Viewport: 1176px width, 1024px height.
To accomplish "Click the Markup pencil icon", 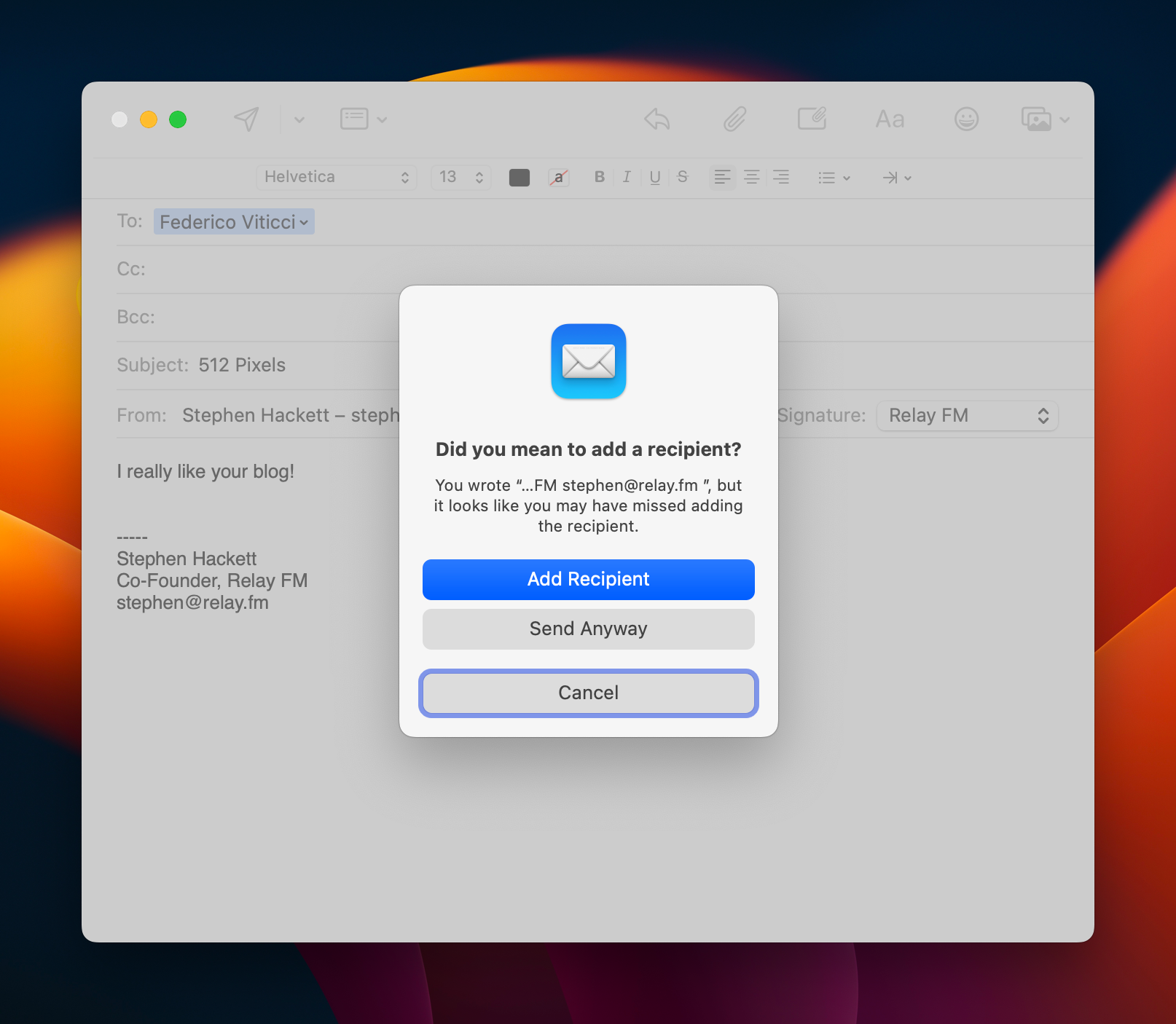I will (x=812, y=119).
